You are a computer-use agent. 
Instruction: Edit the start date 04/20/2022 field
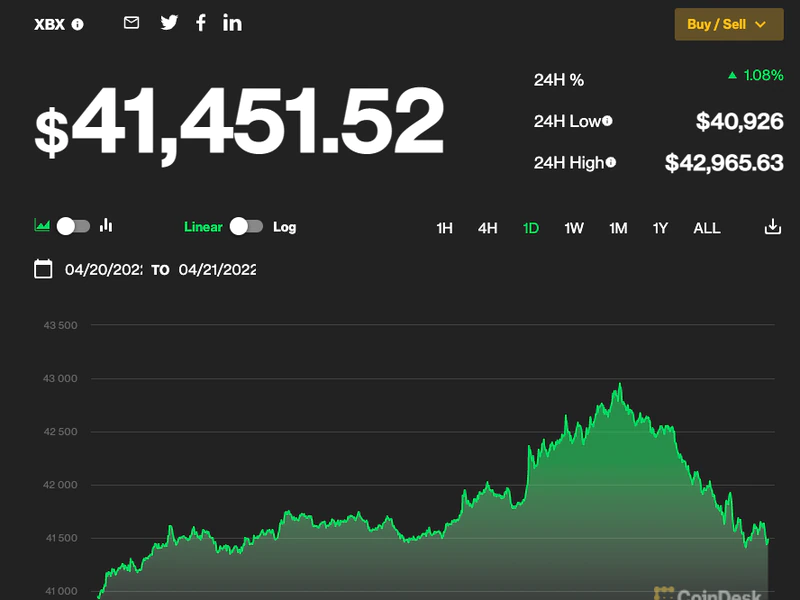pos(104,270)
